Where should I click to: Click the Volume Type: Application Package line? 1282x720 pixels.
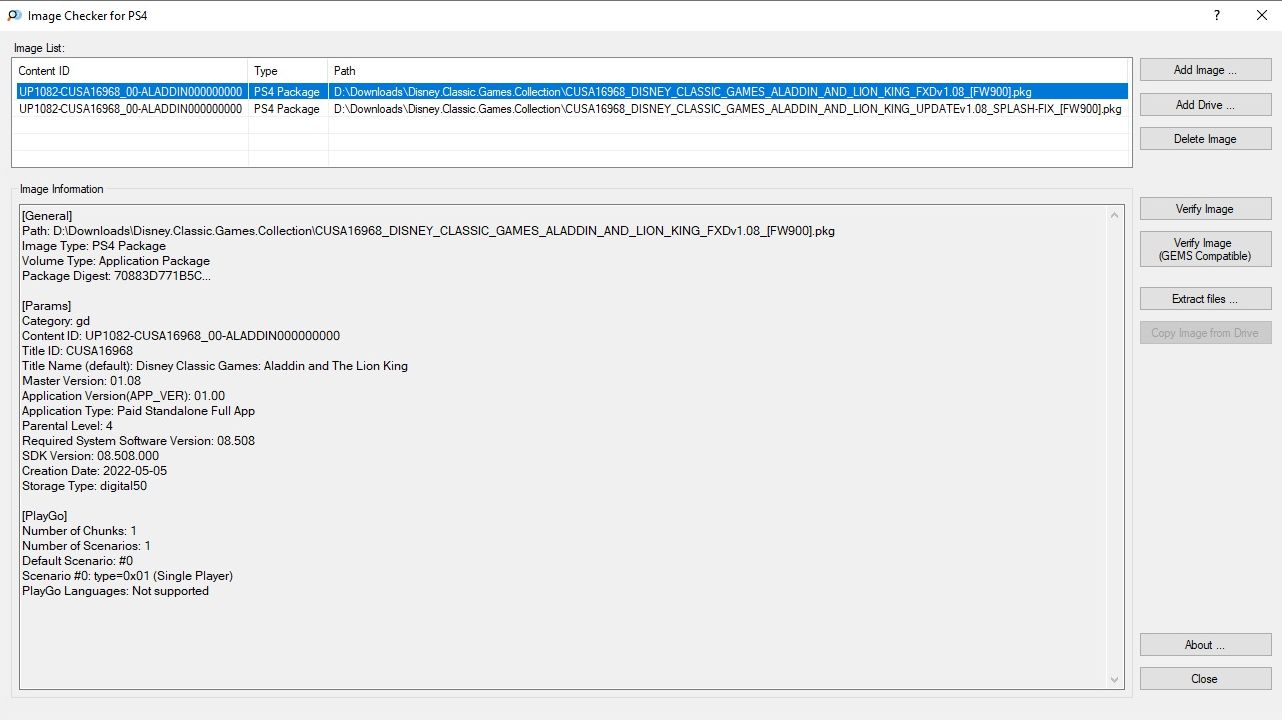pos(116,261)
